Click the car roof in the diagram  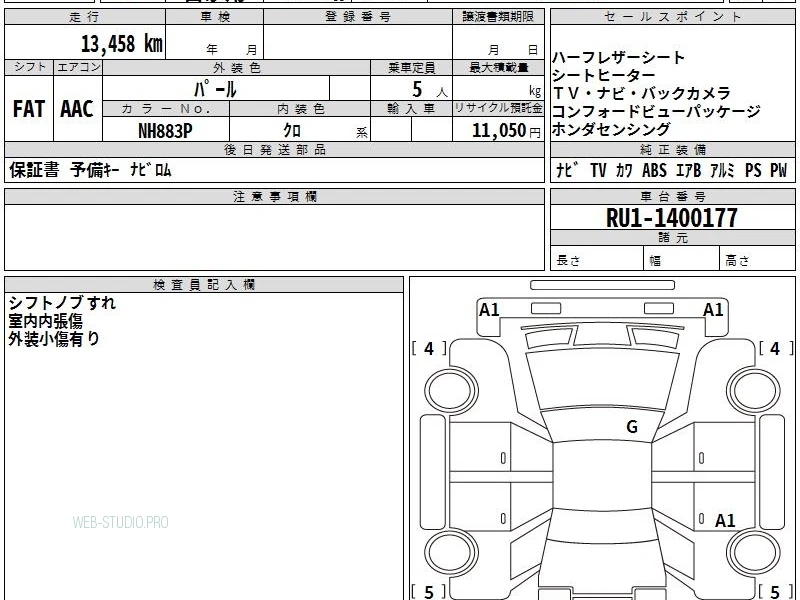pyautogui.click(x=602, y=476)
